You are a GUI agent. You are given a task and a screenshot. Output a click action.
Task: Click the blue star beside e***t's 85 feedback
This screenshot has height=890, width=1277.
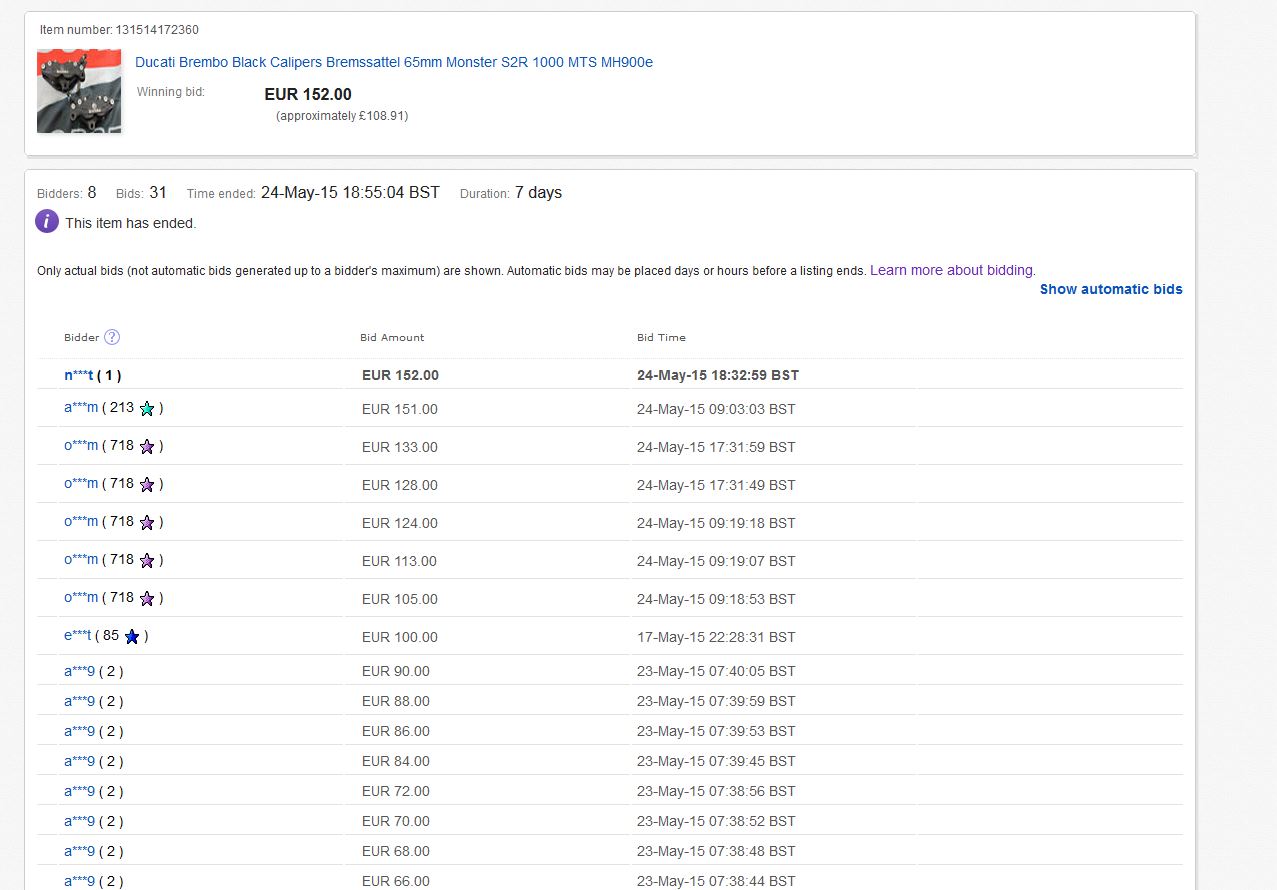click(132, 636)
